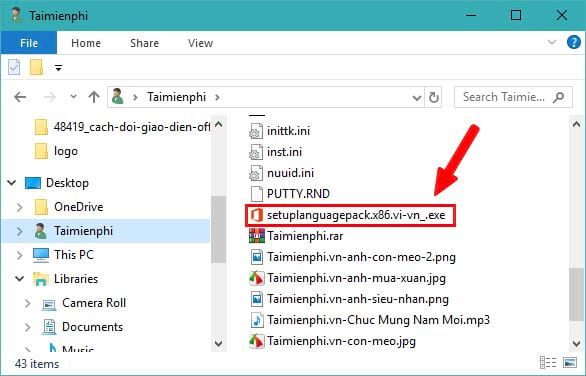The width and height of the screenshot is (586, 376).
Task: Switch to the View tab
Action: 200,43
